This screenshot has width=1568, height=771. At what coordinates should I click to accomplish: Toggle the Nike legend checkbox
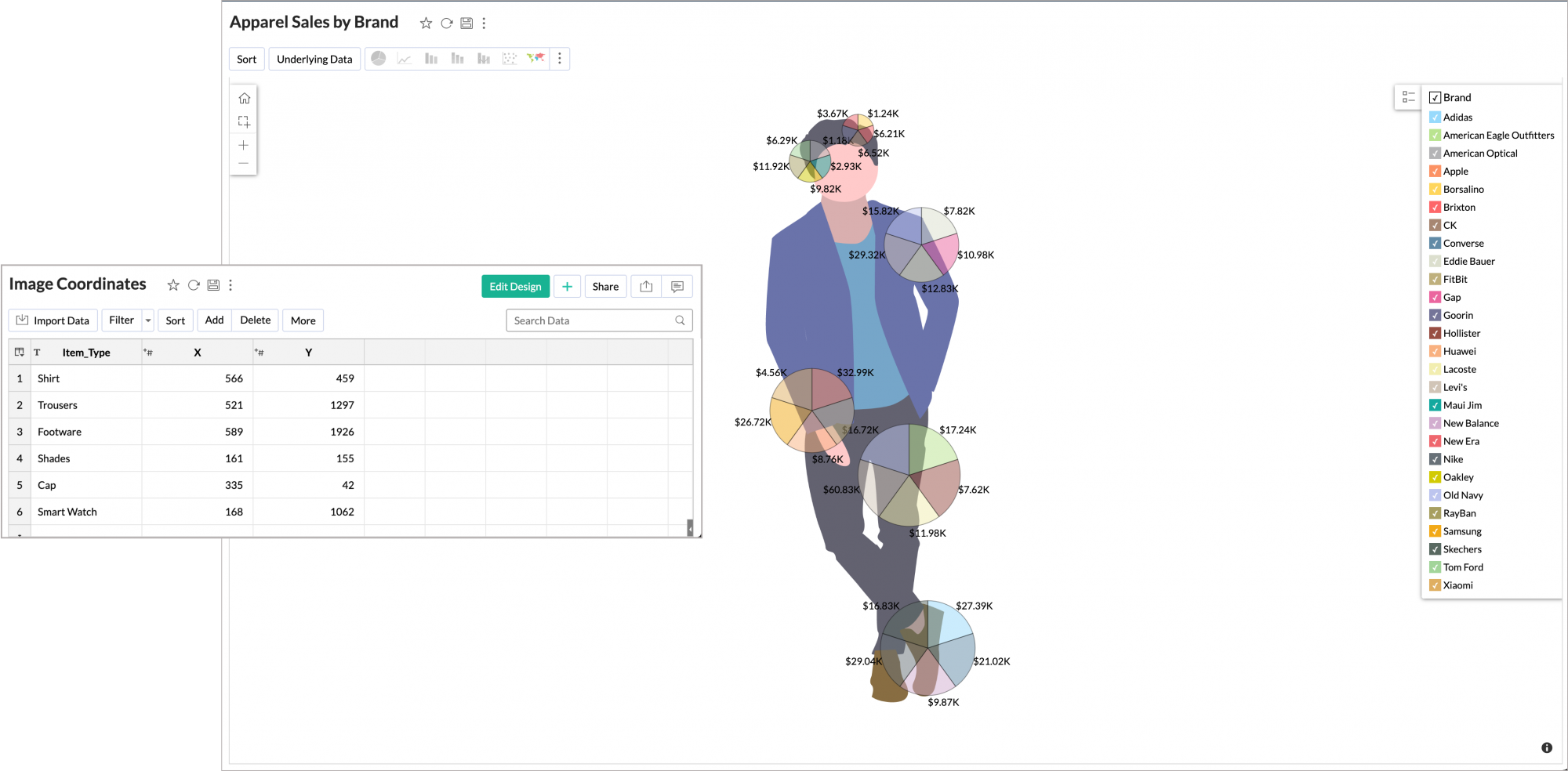1435,459
